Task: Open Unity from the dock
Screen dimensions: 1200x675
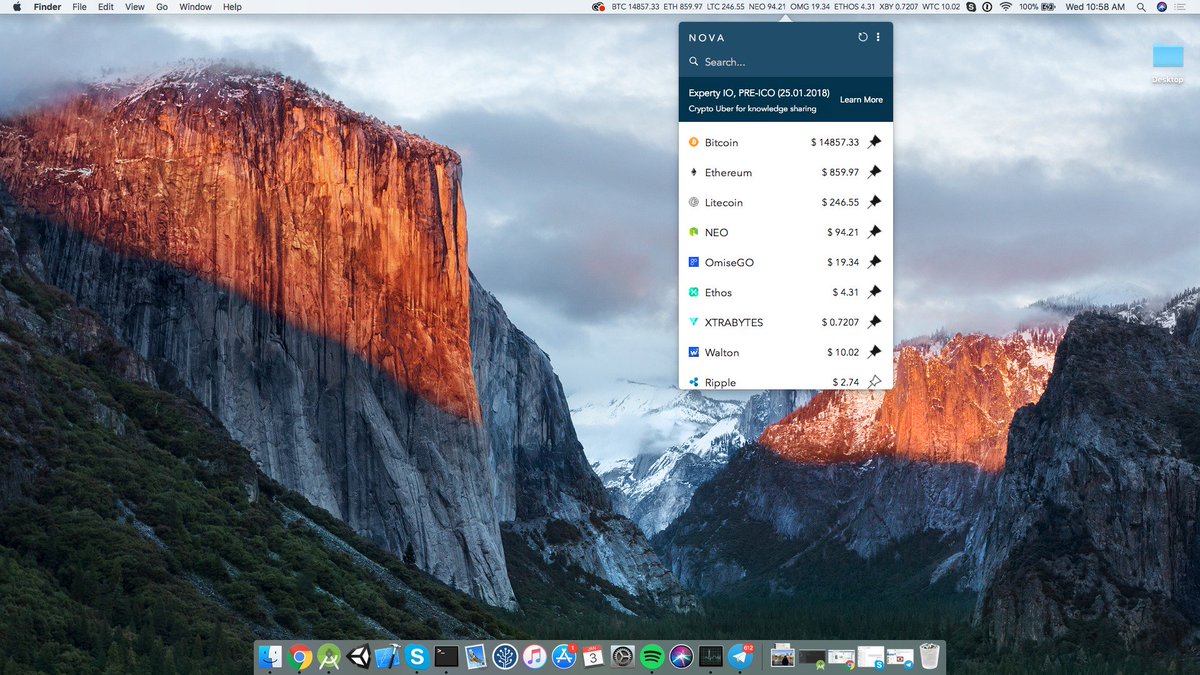Action: (x=358, y=656)
